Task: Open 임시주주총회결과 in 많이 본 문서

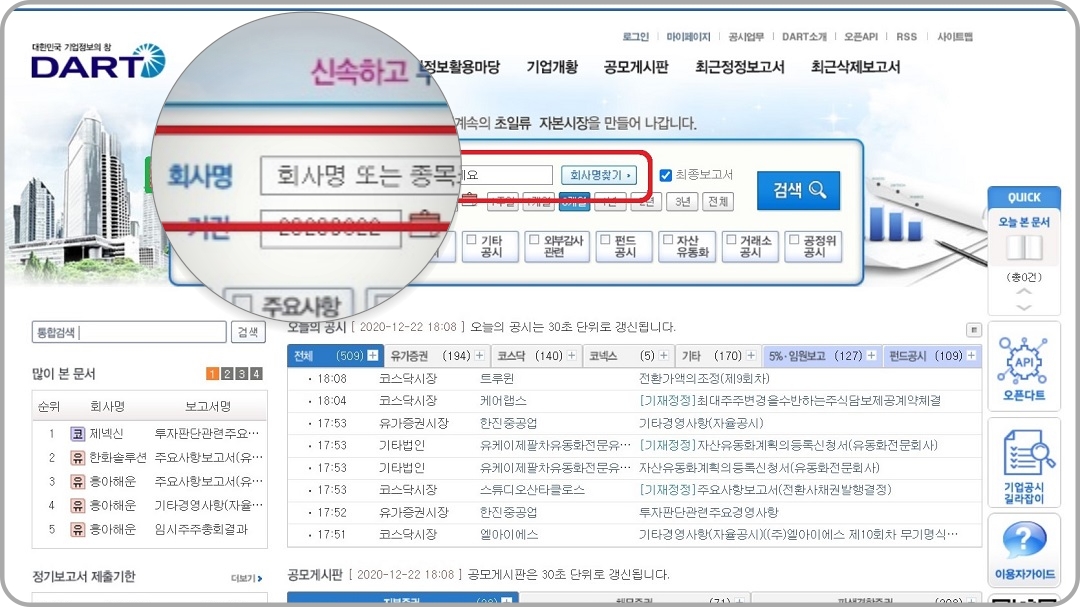Action: tap(201, 529)
